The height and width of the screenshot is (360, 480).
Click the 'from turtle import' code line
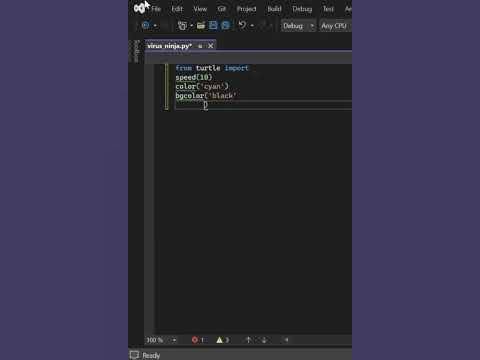[x=212, y=68]
